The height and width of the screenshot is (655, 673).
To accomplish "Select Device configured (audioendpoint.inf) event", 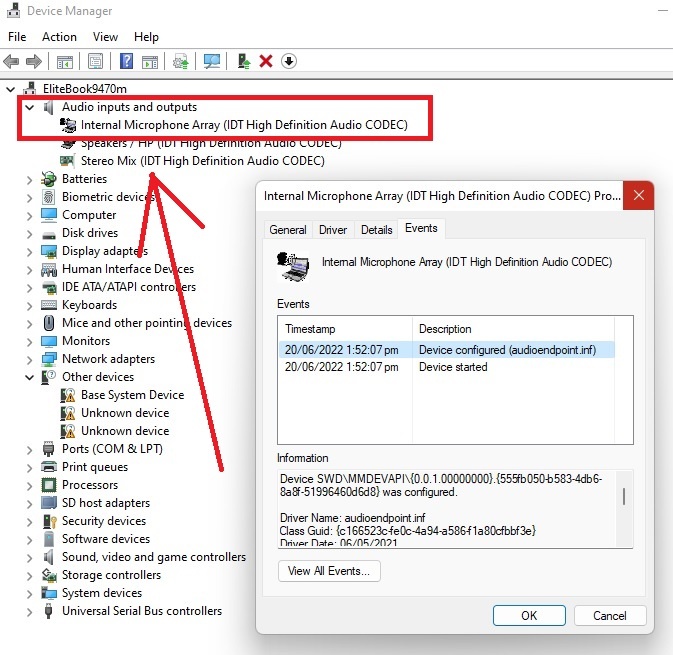I will point(446,350).
